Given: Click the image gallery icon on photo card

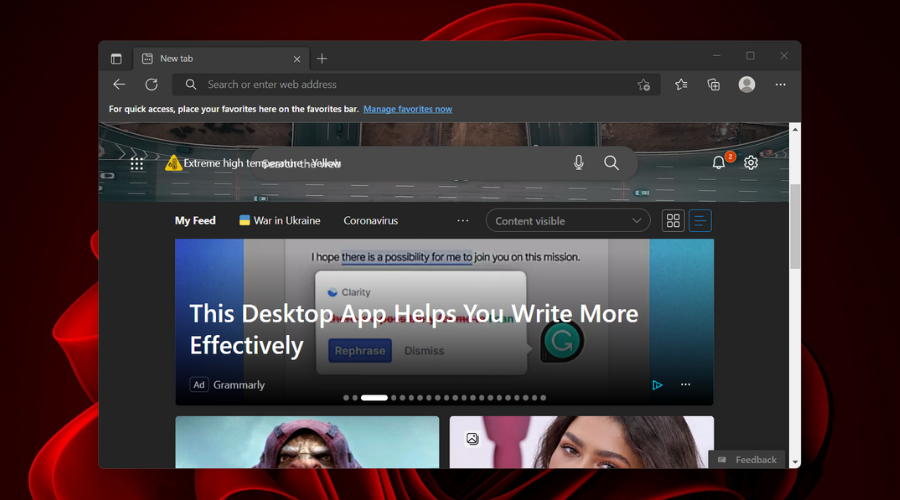Looking at the screenshot, I should [472, 439].
